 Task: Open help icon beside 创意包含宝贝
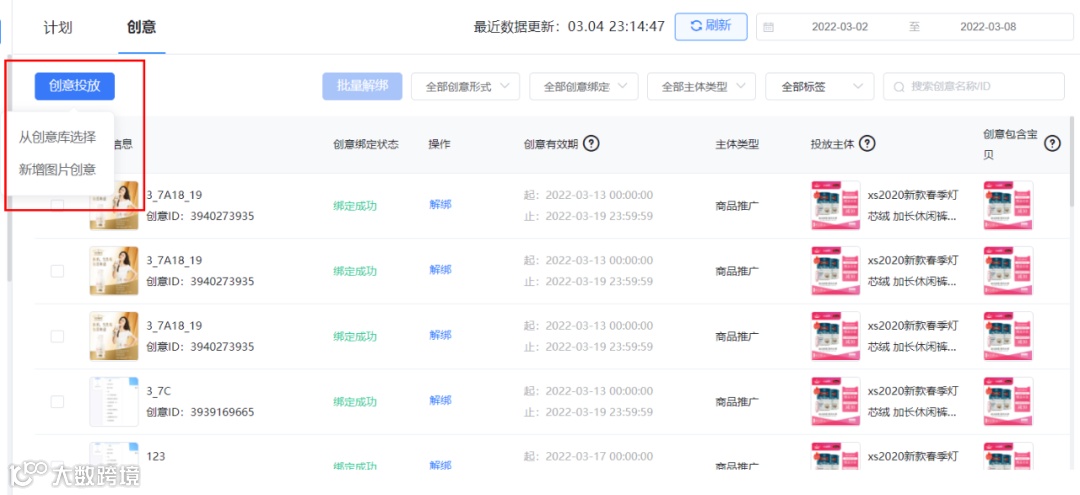click(1052, 144)
